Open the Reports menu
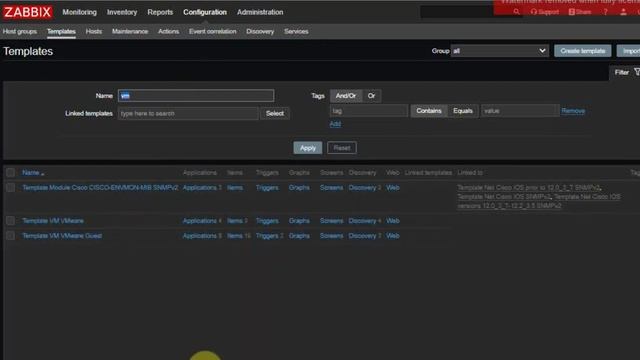Viewport: 640px width, 360px height. (160, 12)
